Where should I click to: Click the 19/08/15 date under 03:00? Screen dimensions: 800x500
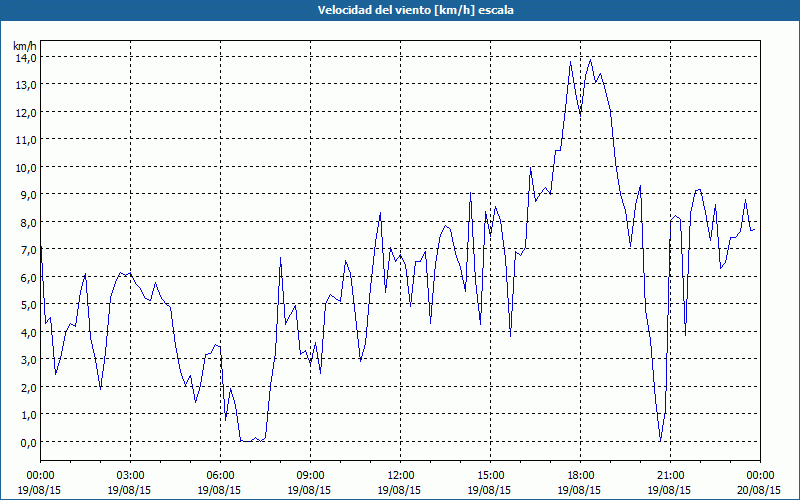click(x=130, y=490)
